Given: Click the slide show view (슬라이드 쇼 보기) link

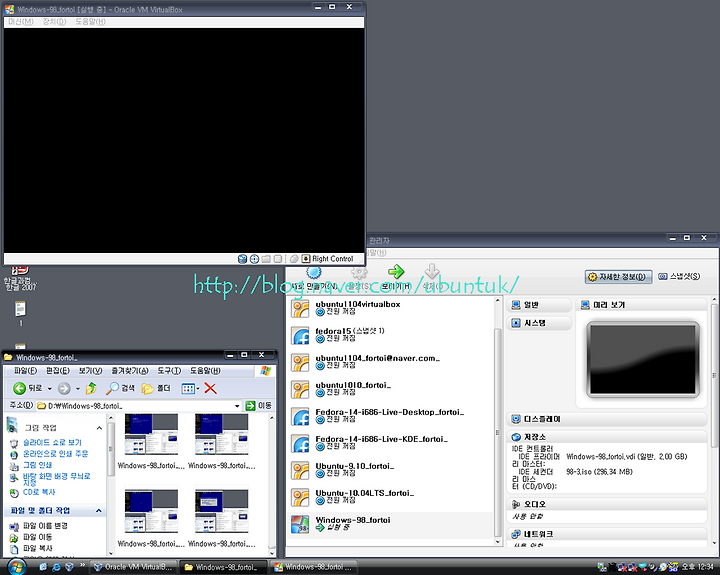Looking at the screenshot, I should click(52, 443).
